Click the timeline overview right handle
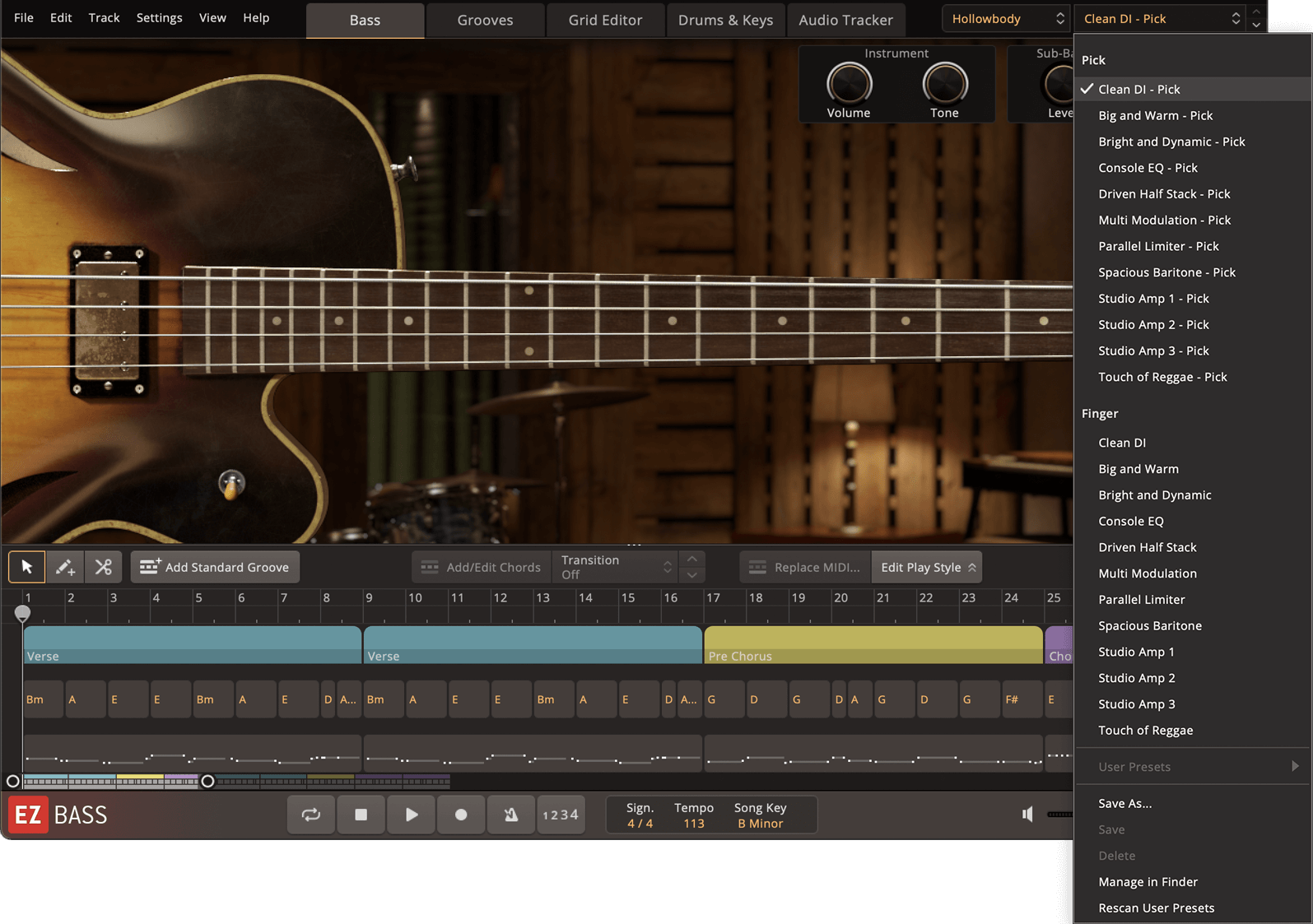This screenshot has width=1313, height=924. click(x=207, y=781)
